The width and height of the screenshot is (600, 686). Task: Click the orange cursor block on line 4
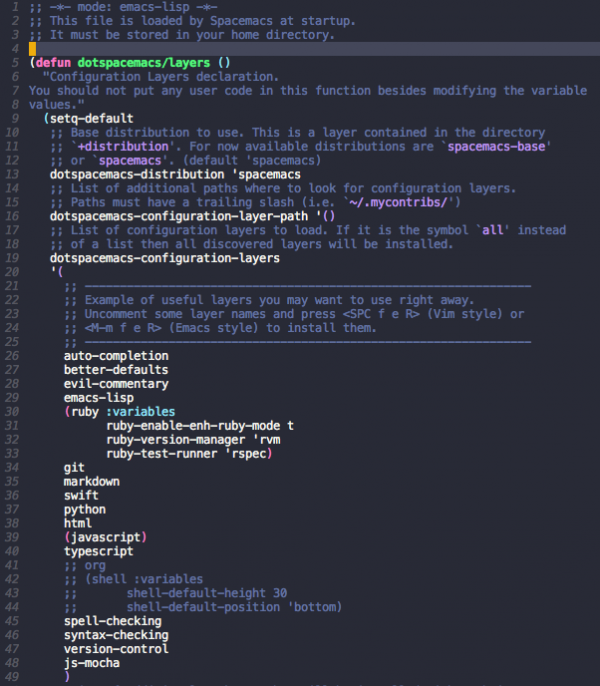(32, 49)
